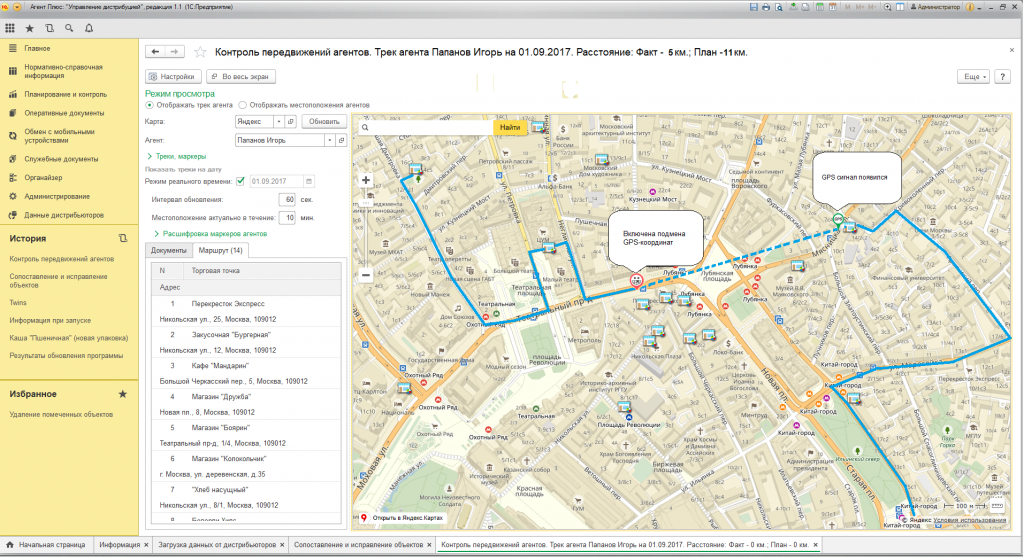Add page to favorites with star outline
The width and height of the screenshot is (1024, 560).
200,52
